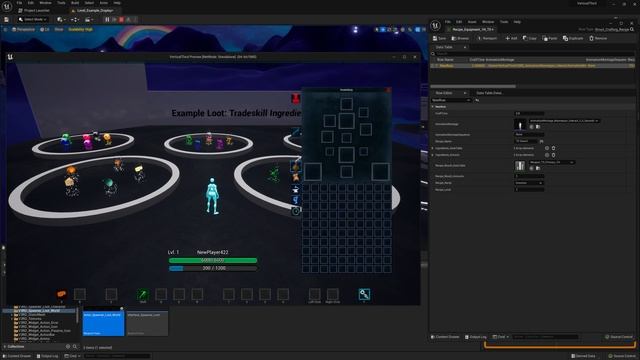
Task: Open viewport hamburger options menu
Action: (x=5, y=29)
